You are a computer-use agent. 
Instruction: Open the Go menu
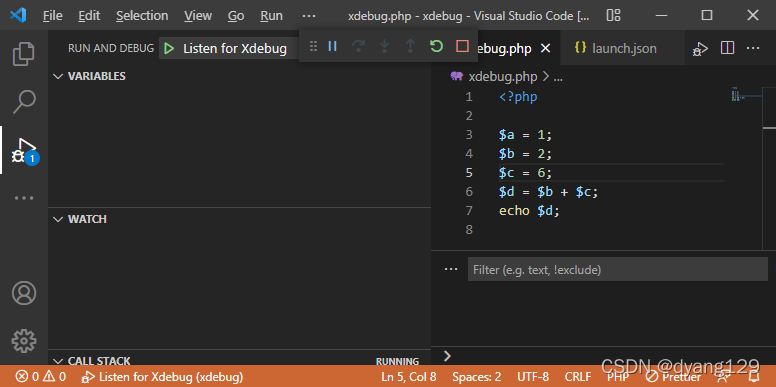(x=236, y=16)
